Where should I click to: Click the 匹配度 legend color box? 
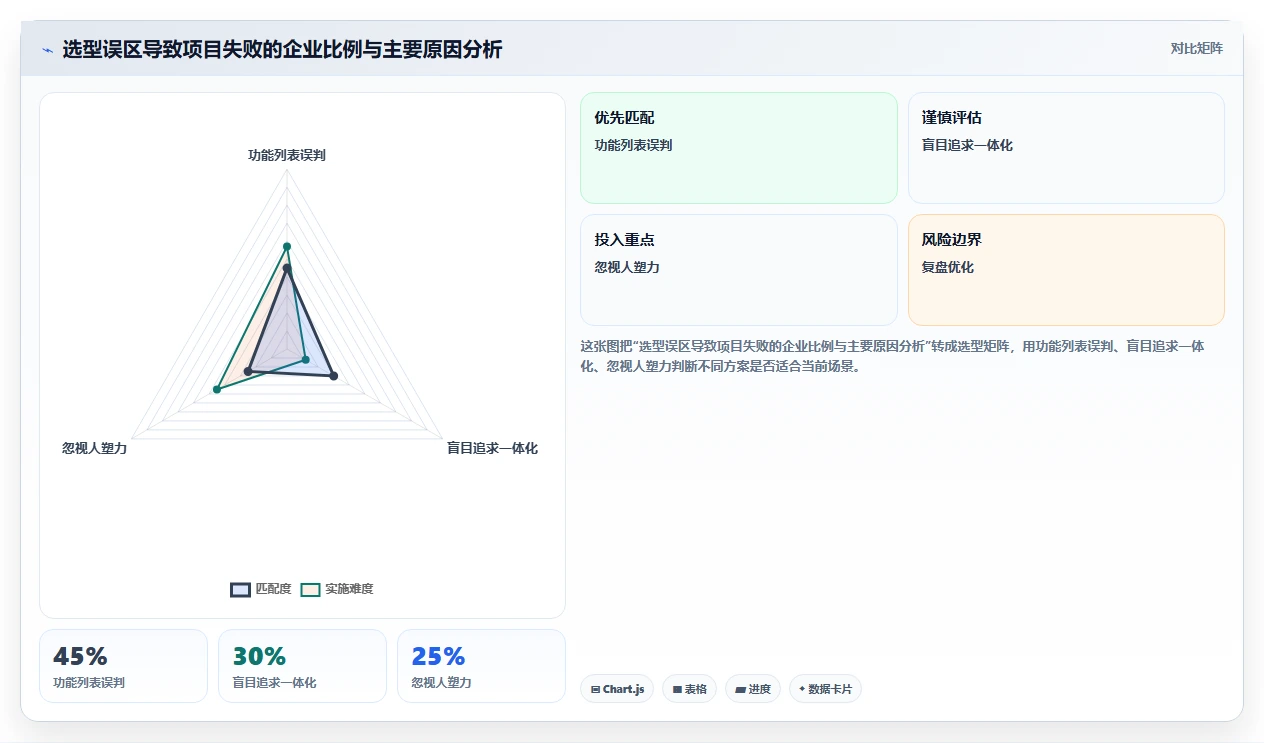coord(240,589)
